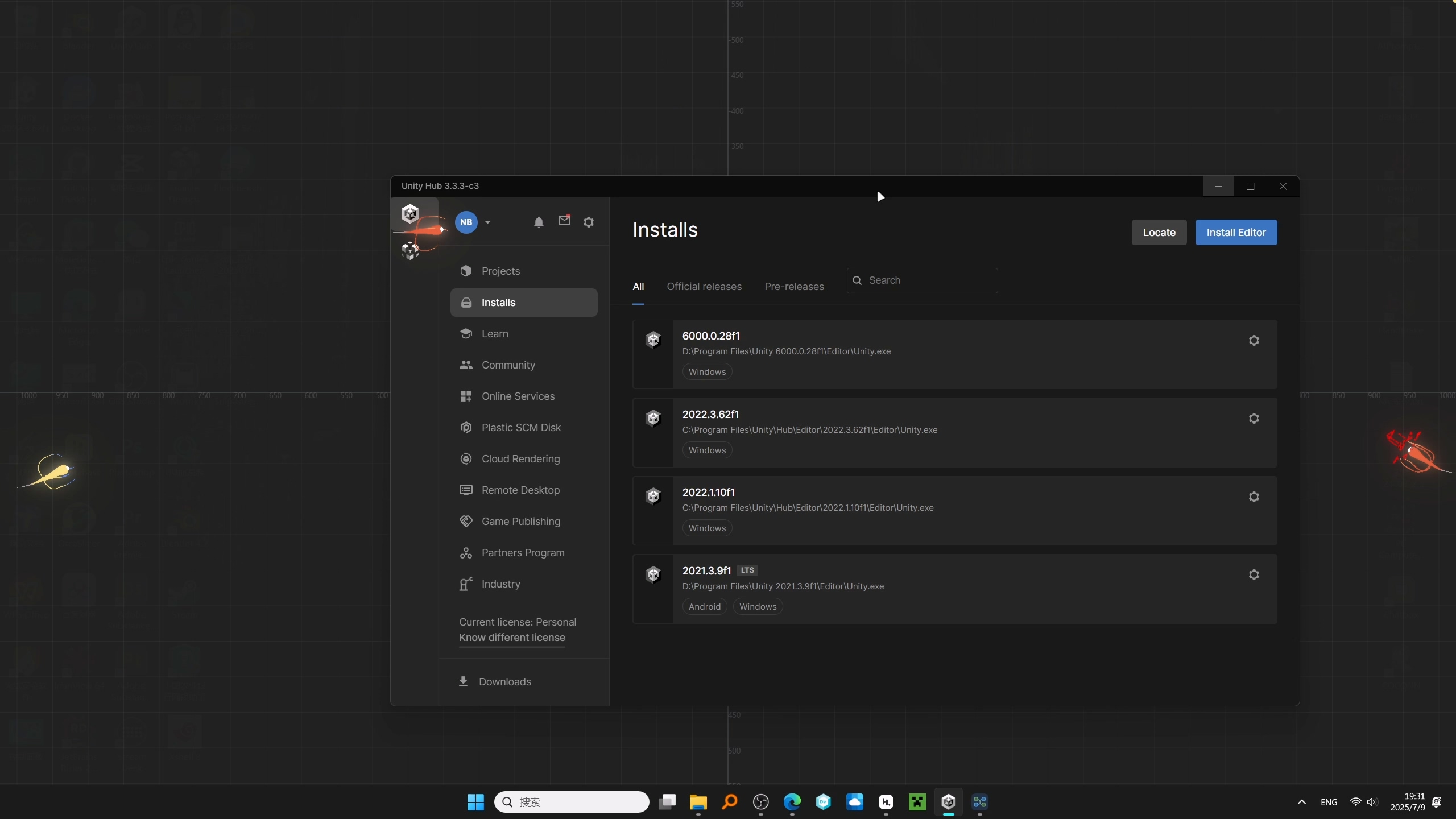Click Windows tag under 6000.0.28f1
1456x819 pixels.
click(707, 372)
